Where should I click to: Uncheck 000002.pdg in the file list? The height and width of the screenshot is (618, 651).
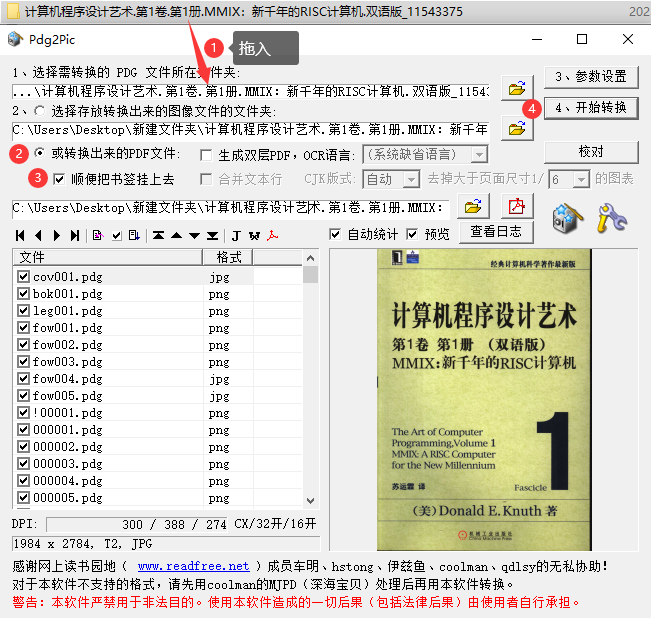point(23,447)
